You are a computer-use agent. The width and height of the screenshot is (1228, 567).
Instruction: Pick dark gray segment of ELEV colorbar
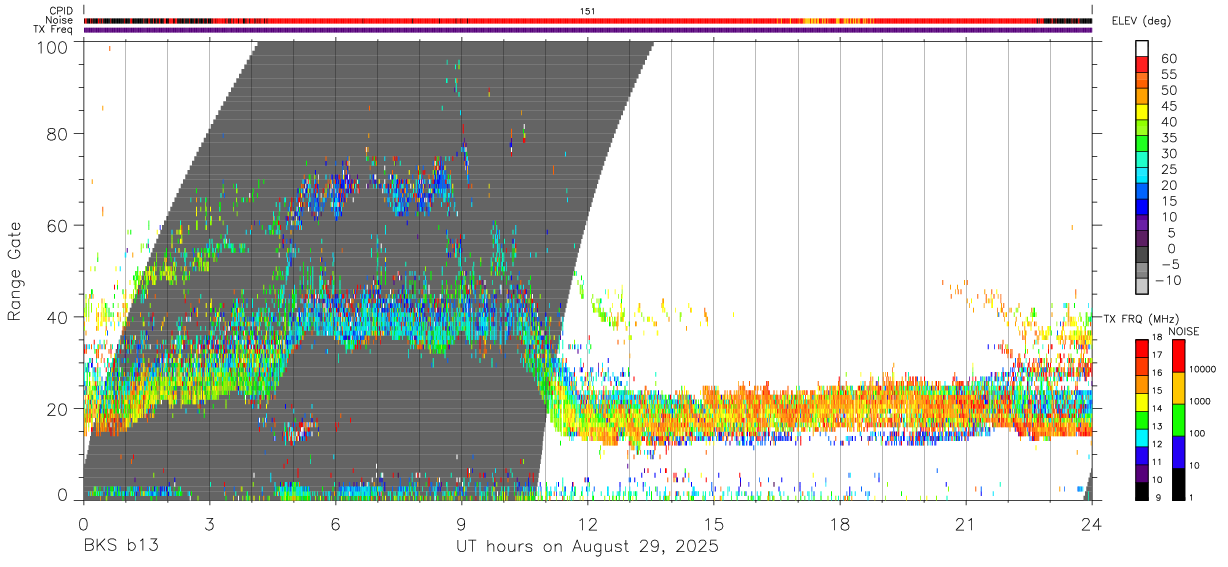[1142, 255]
